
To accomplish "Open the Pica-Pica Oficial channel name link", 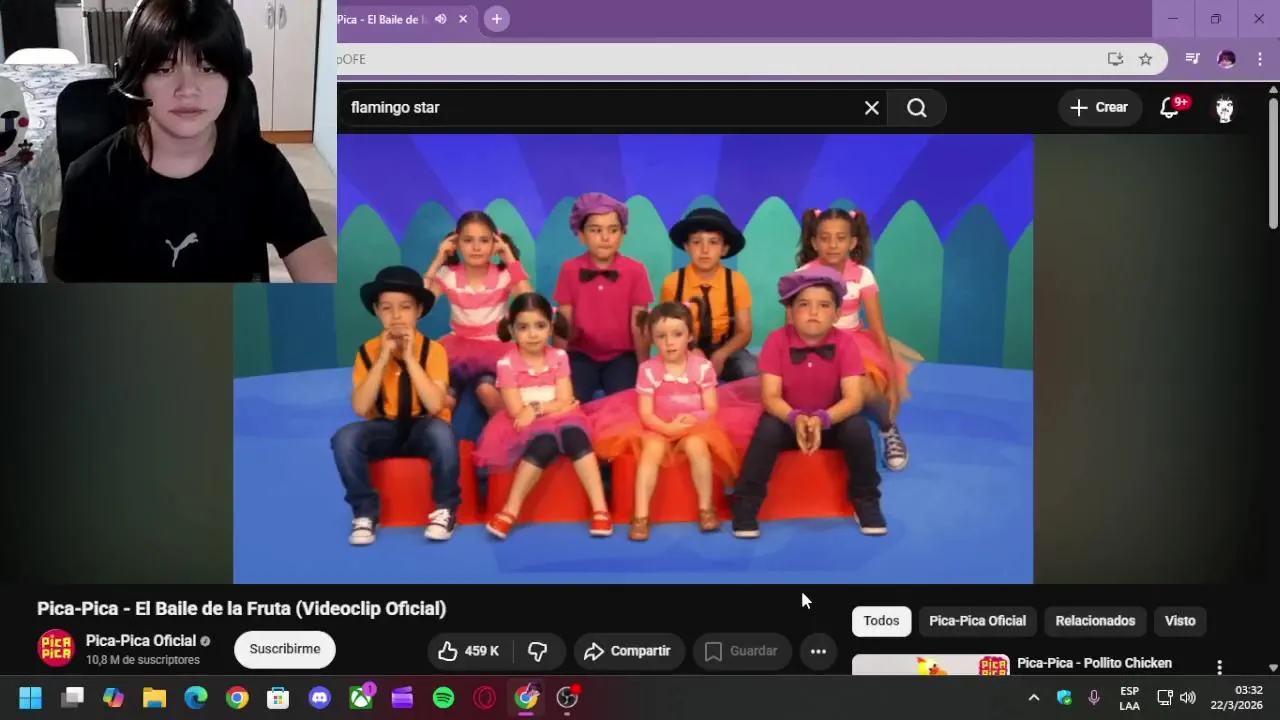I will pyautogui.click(x=140, y=640).
